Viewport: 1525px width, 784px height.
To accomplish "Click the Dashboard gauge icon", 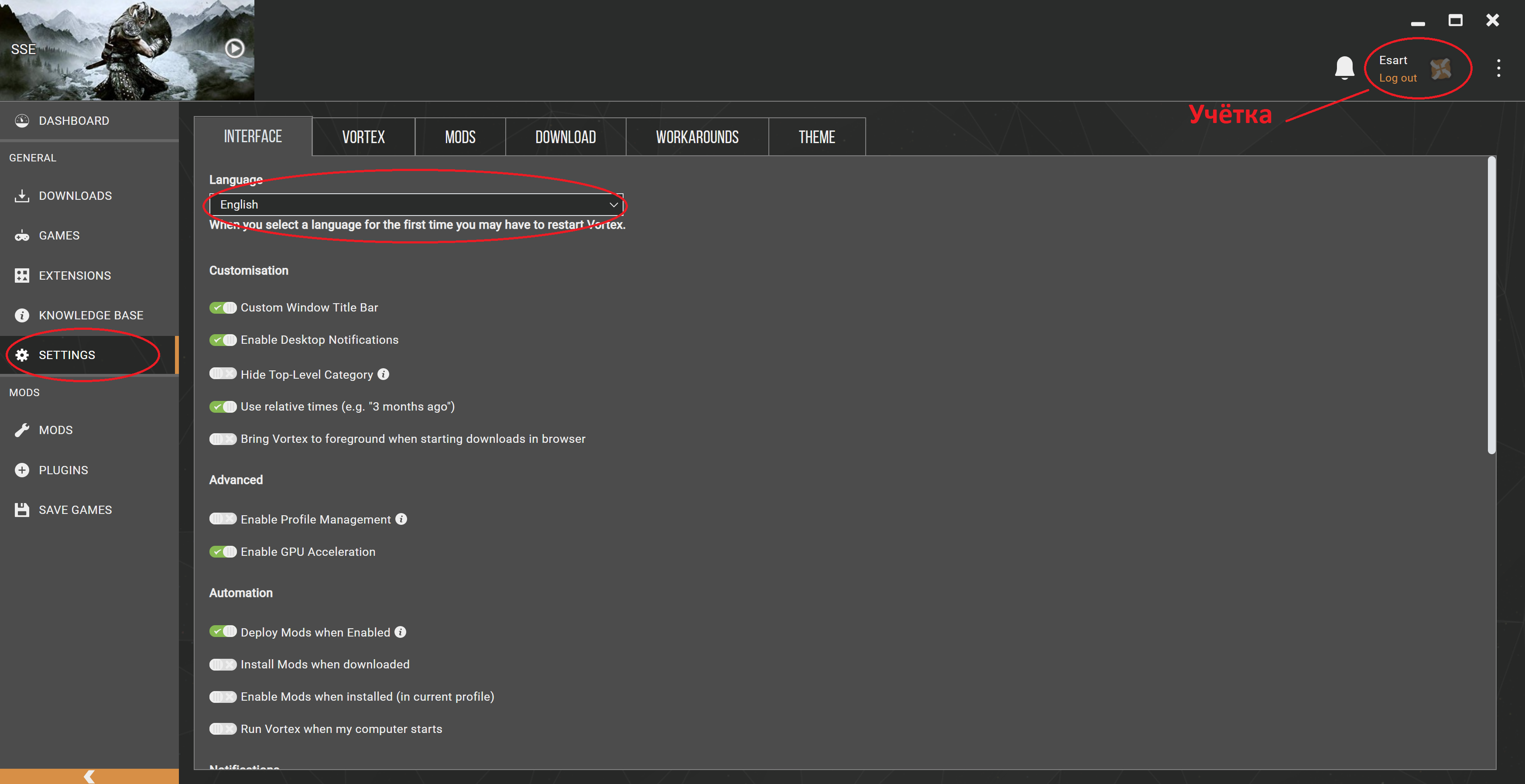I will (x=22, y=121).
